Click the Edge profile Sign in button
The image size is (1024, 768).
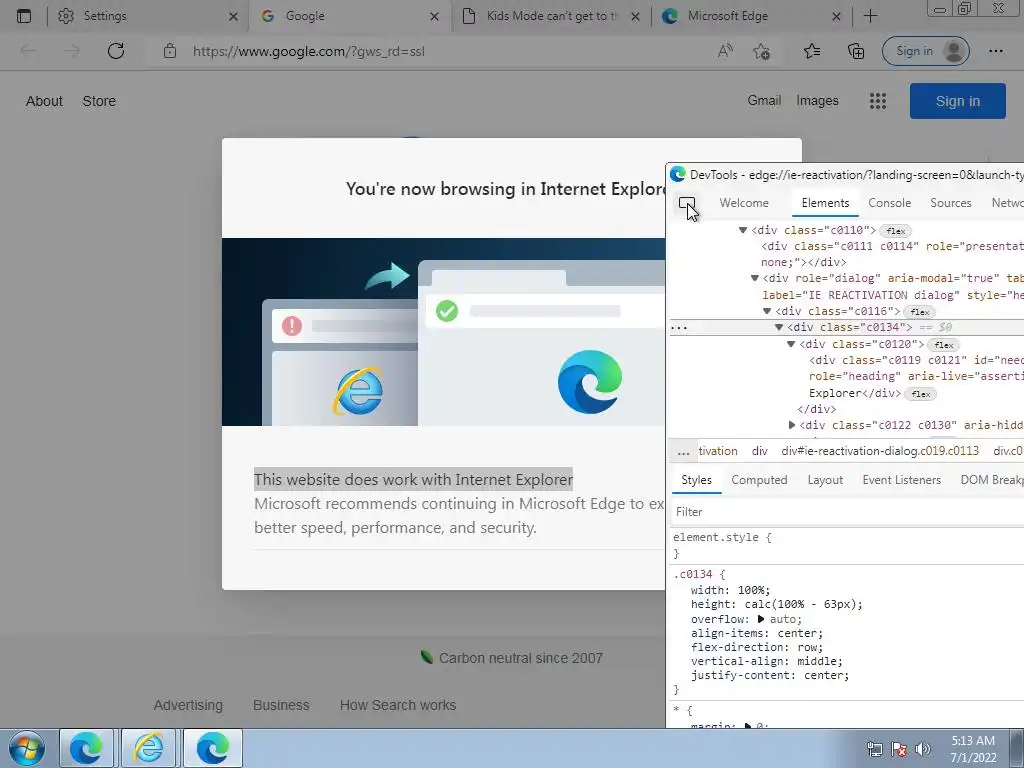925,51
